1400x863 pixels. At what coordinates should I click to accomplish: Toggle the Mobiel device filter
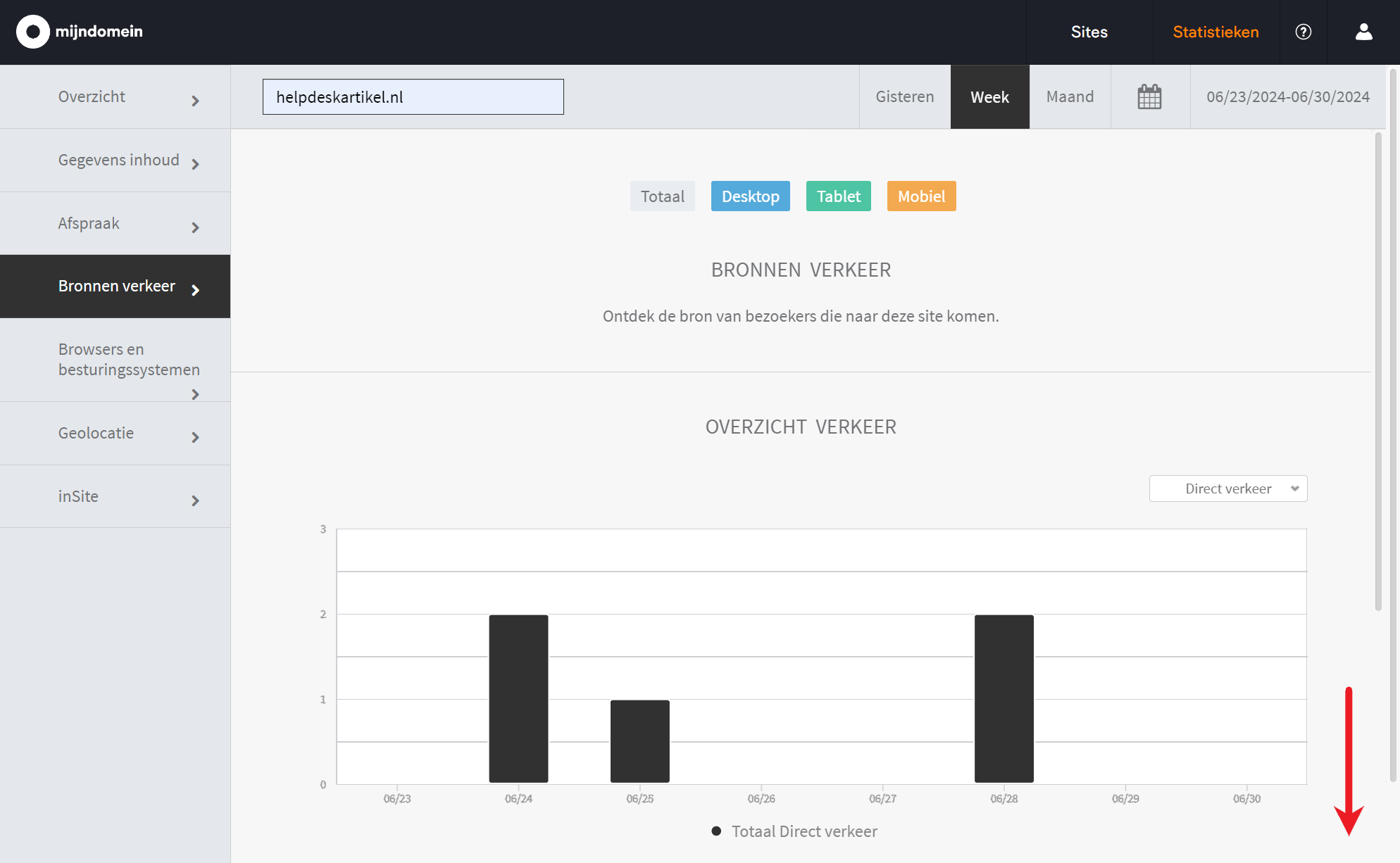coord(921,196)
